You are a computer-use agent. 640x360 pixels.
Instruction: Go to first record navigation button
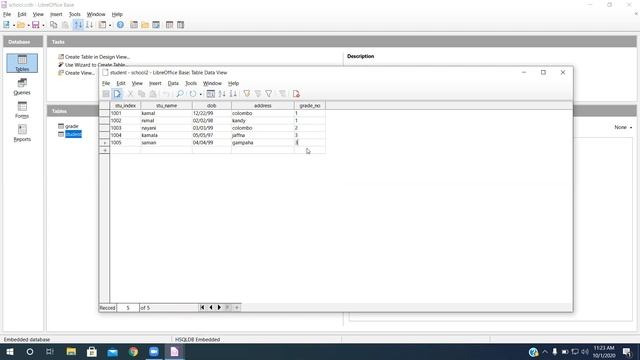(202, 307)
